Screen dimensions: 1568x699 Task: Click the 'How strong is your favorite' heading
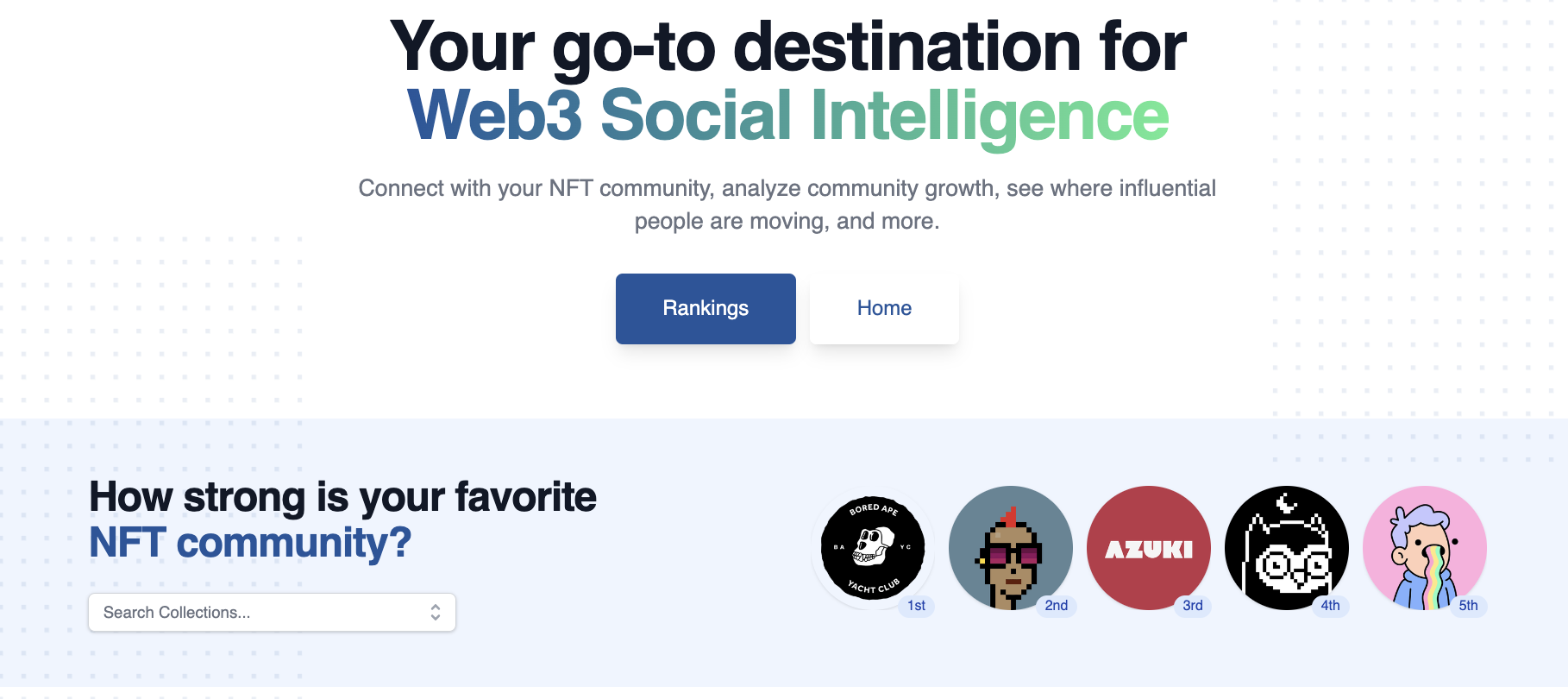tap(342, 497)
